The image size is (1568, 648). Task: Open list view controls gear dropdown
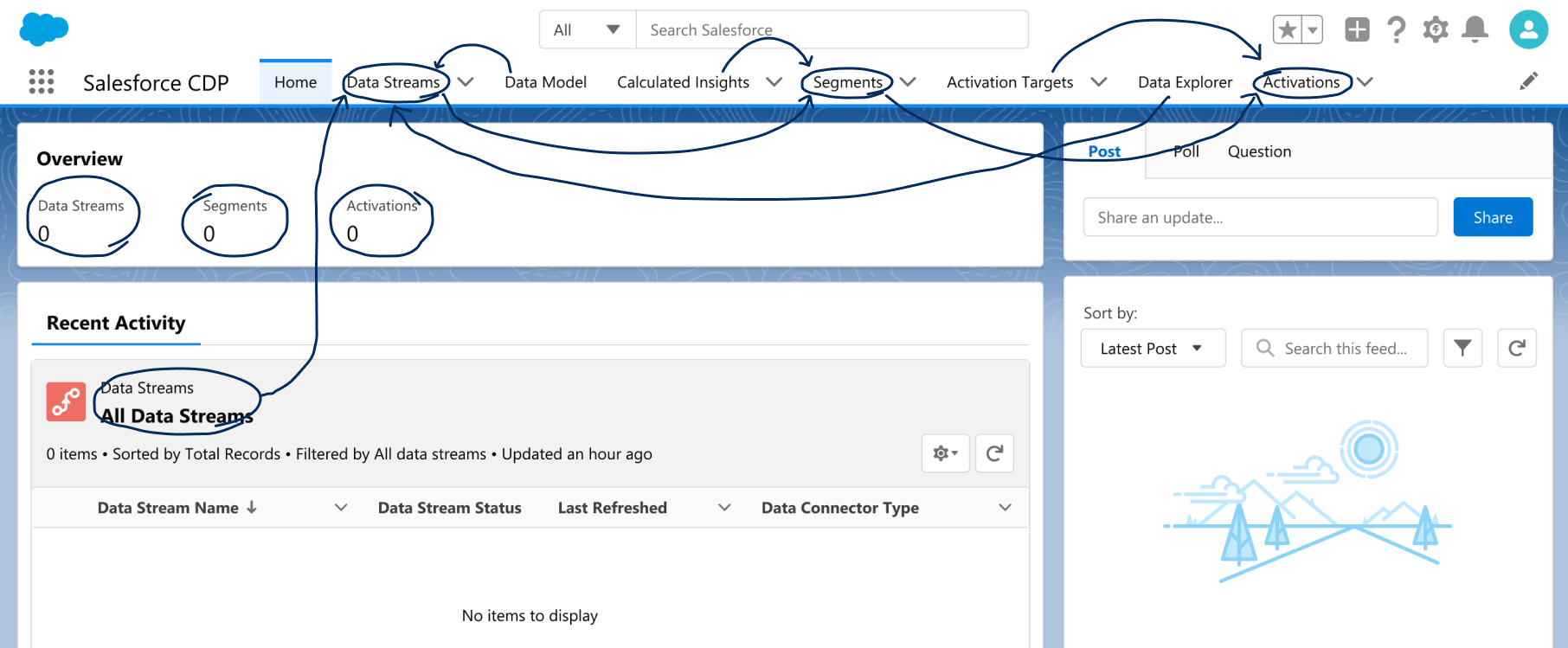(x=945, y=453)
